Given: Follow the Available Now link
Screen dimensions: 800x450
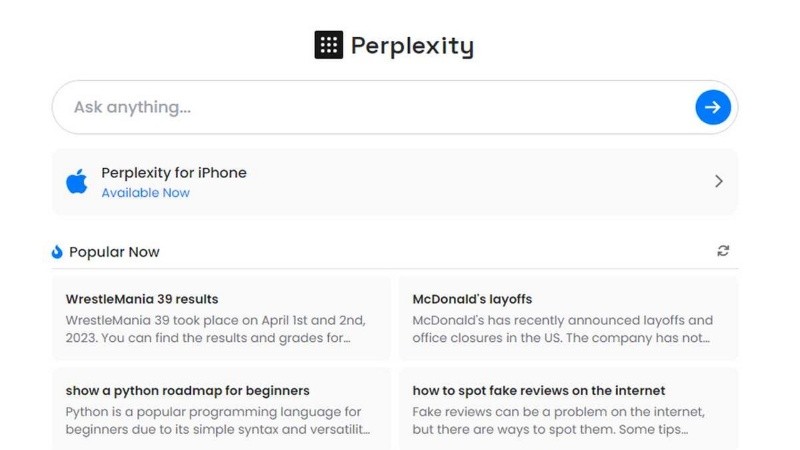Looking at the screenshot, I should point(145,193).
